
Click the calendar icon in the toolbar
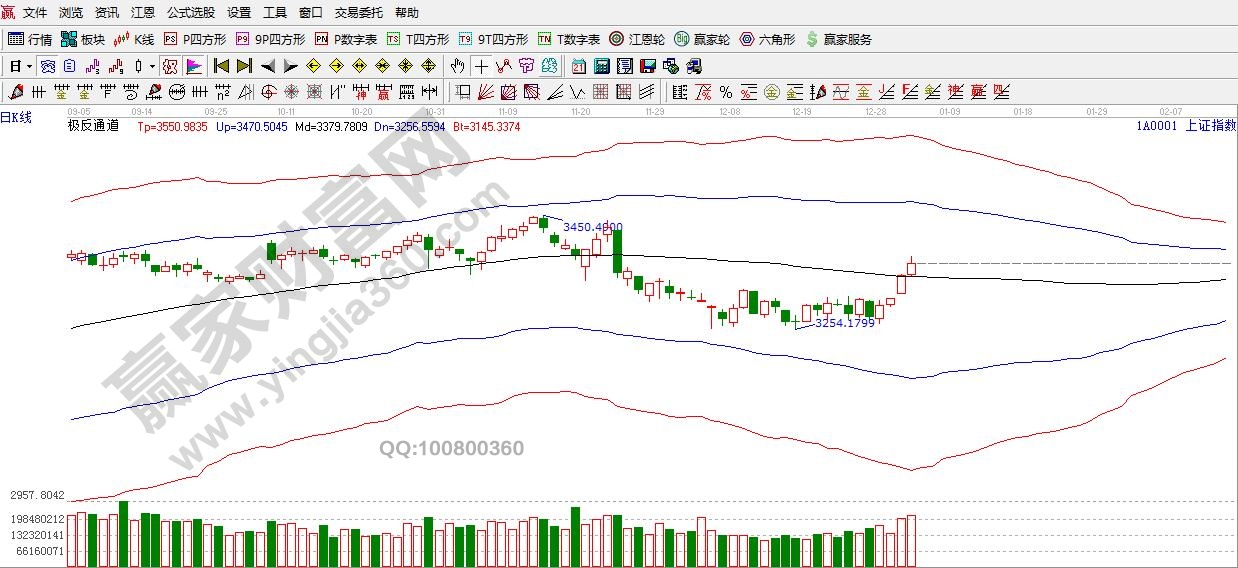coord(579,67)
